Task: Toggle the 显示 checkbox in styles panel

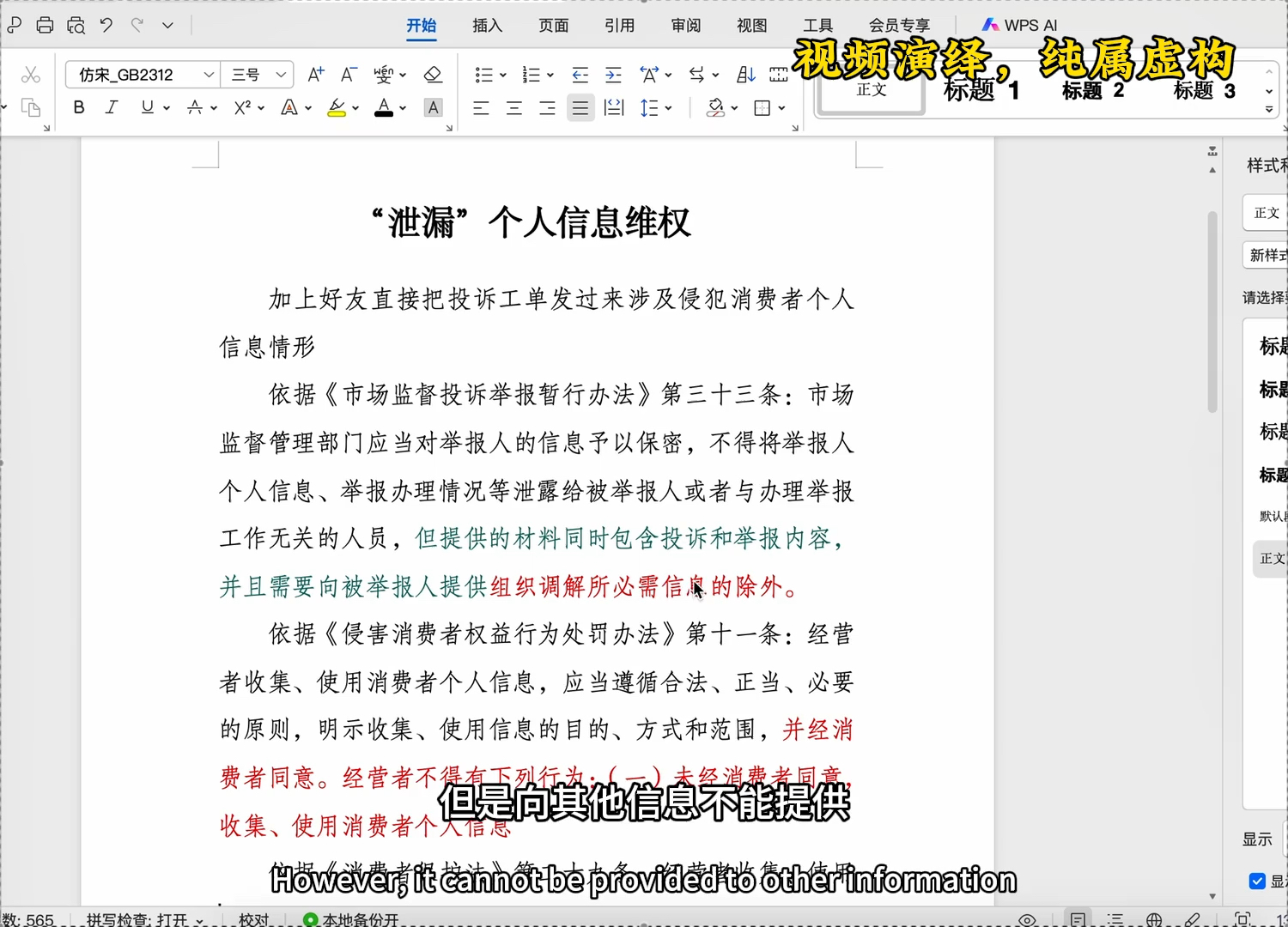Action: click(1257, 882)
